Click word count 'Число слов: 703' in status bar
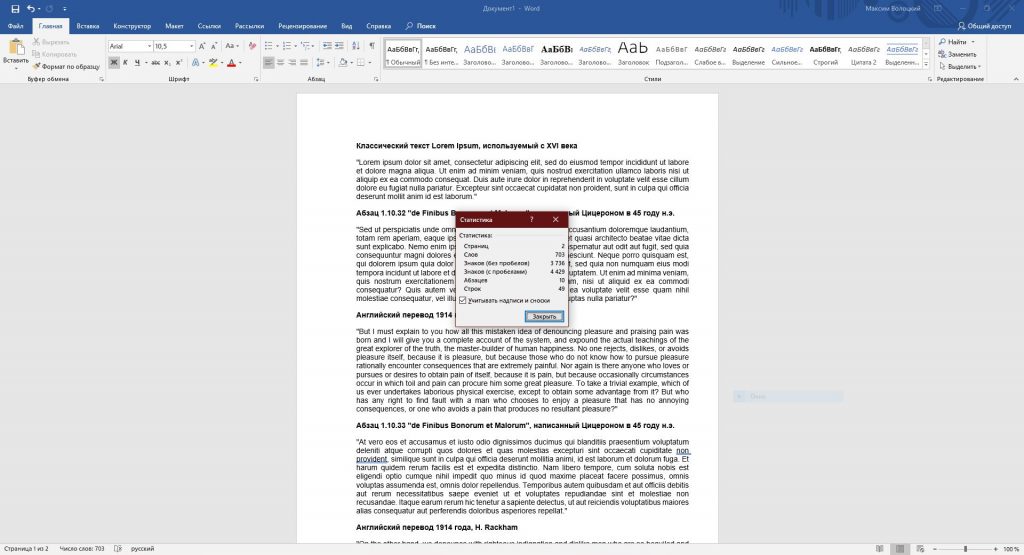The width and height of the screenshot is (1024, 555). 82,549
